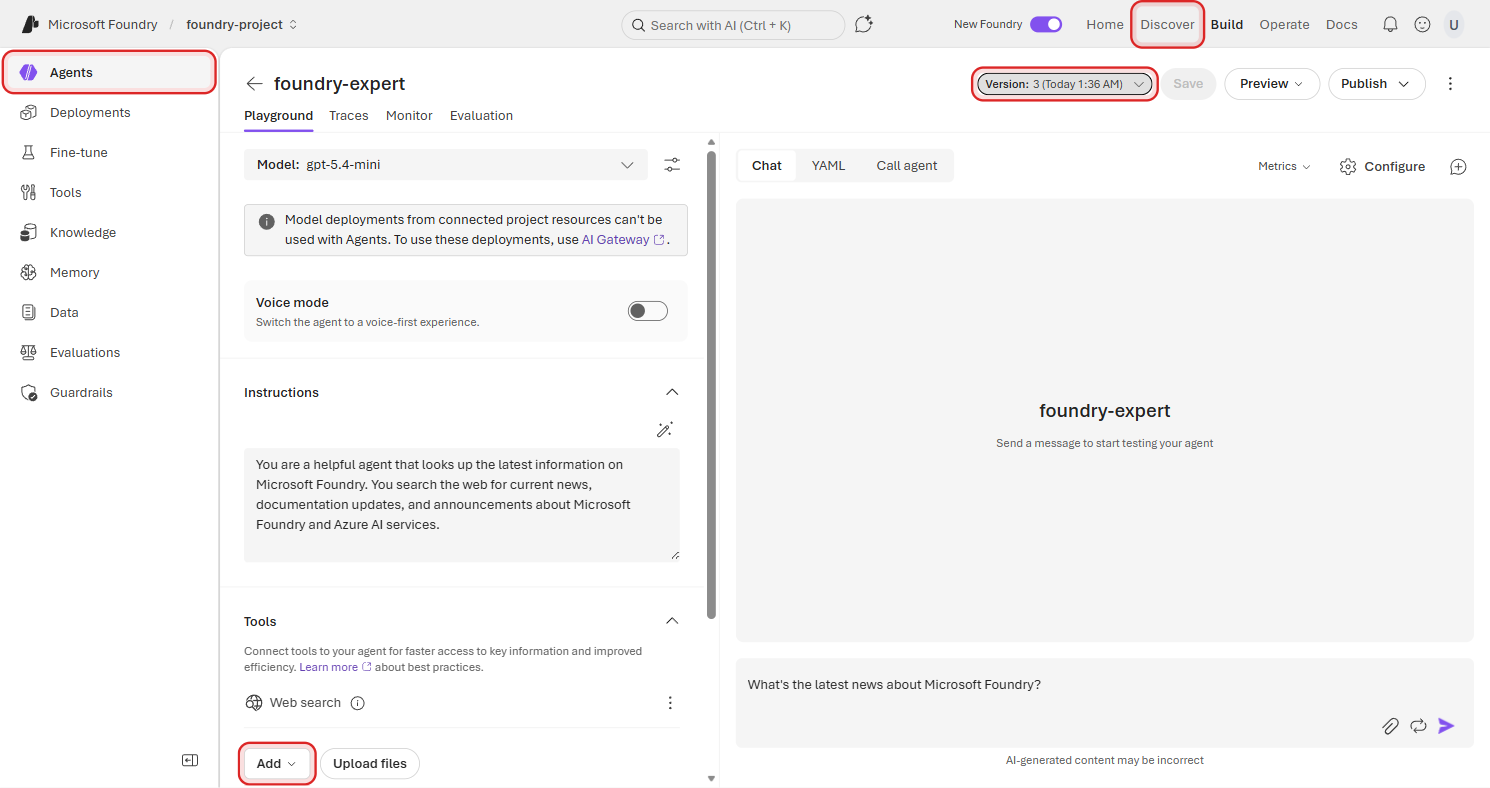Click the info icon next to Web search
Viewport: 1490px width, 788px height.
(x=358, y=703)
